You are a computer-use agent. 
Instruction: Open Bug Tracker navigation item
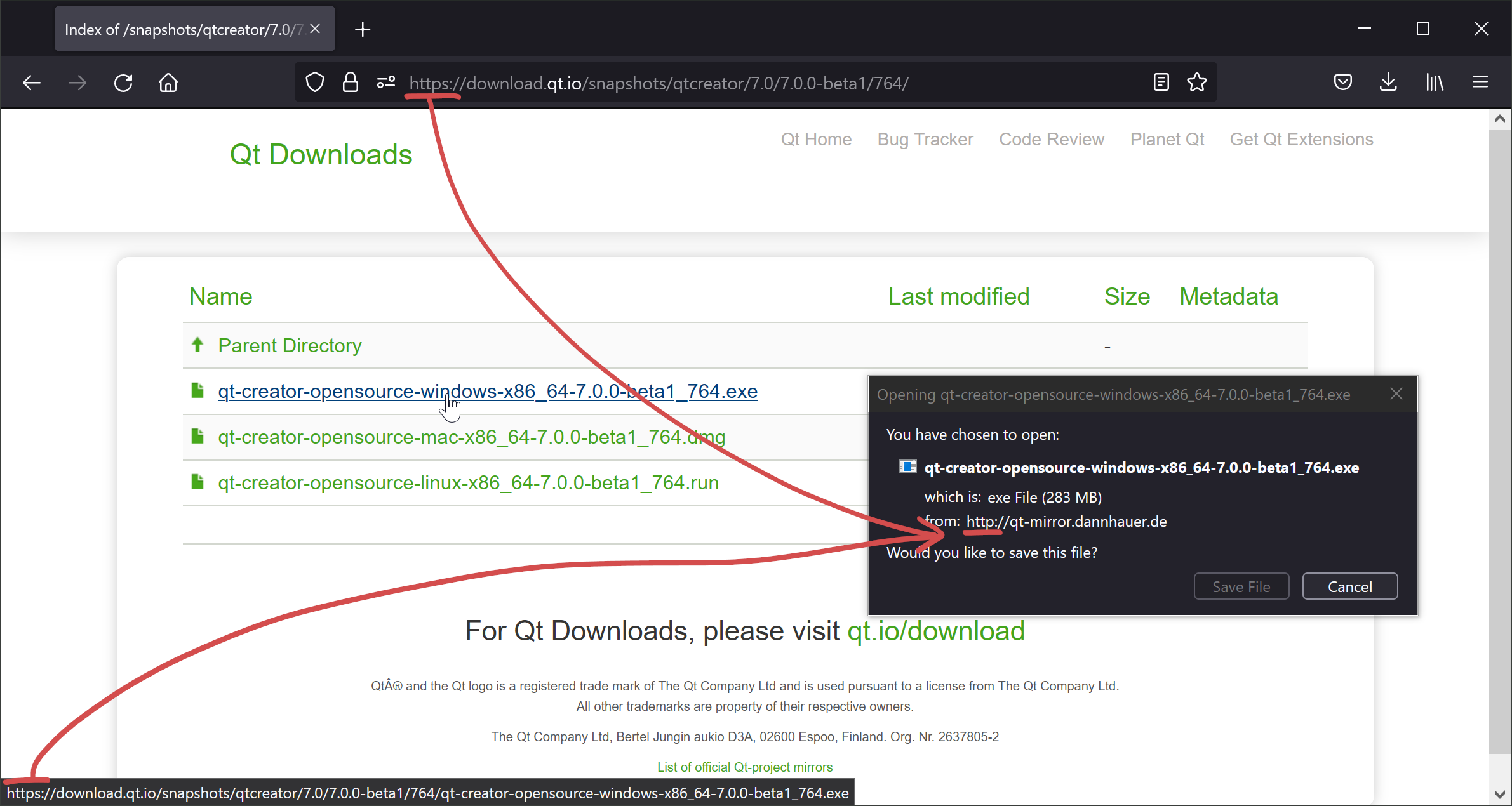tap(925, 139)
